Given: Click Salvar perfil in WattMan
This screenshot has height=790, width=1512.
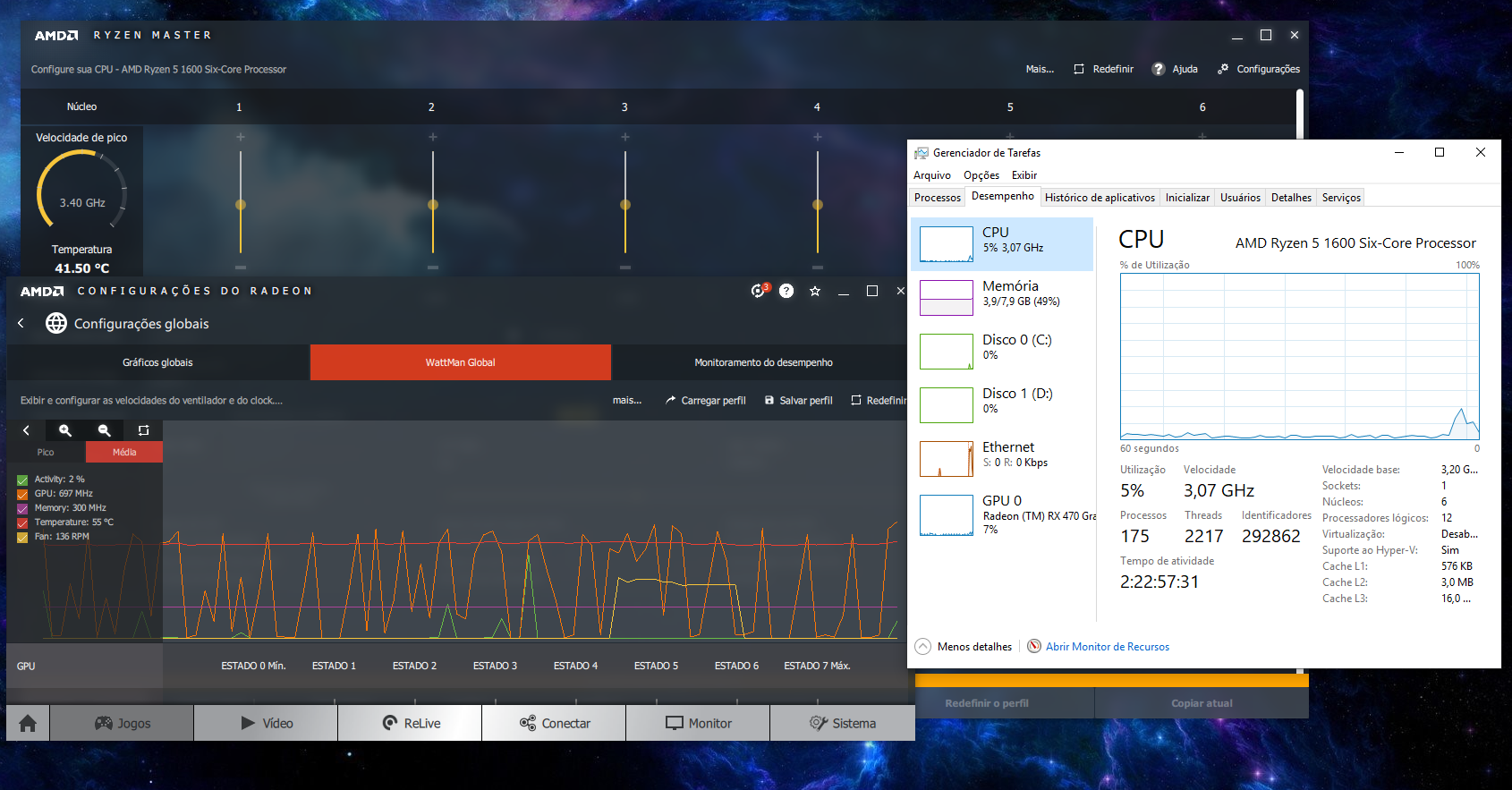Looking at the screenshot, I should [x=798, y=400].
